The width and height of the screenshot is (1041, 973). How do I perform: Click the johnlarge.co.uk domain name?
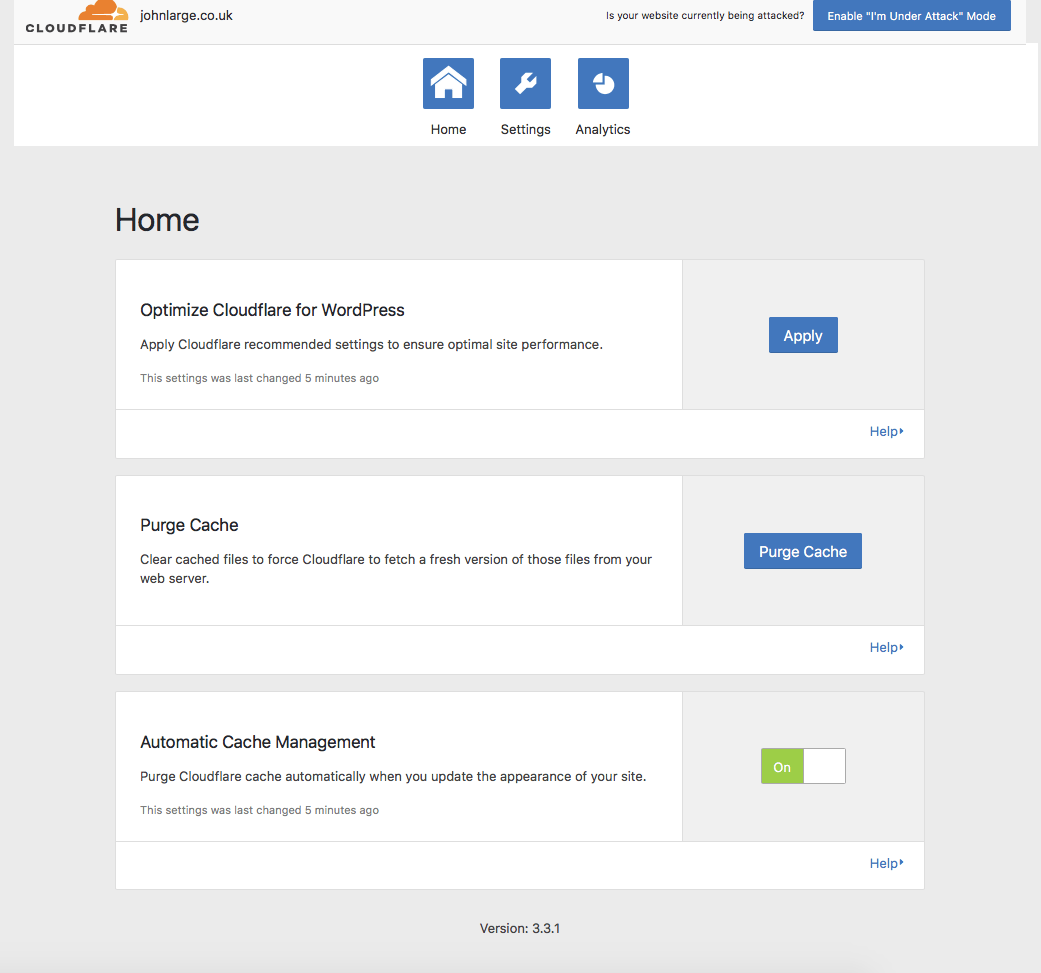tap(186, 15)
